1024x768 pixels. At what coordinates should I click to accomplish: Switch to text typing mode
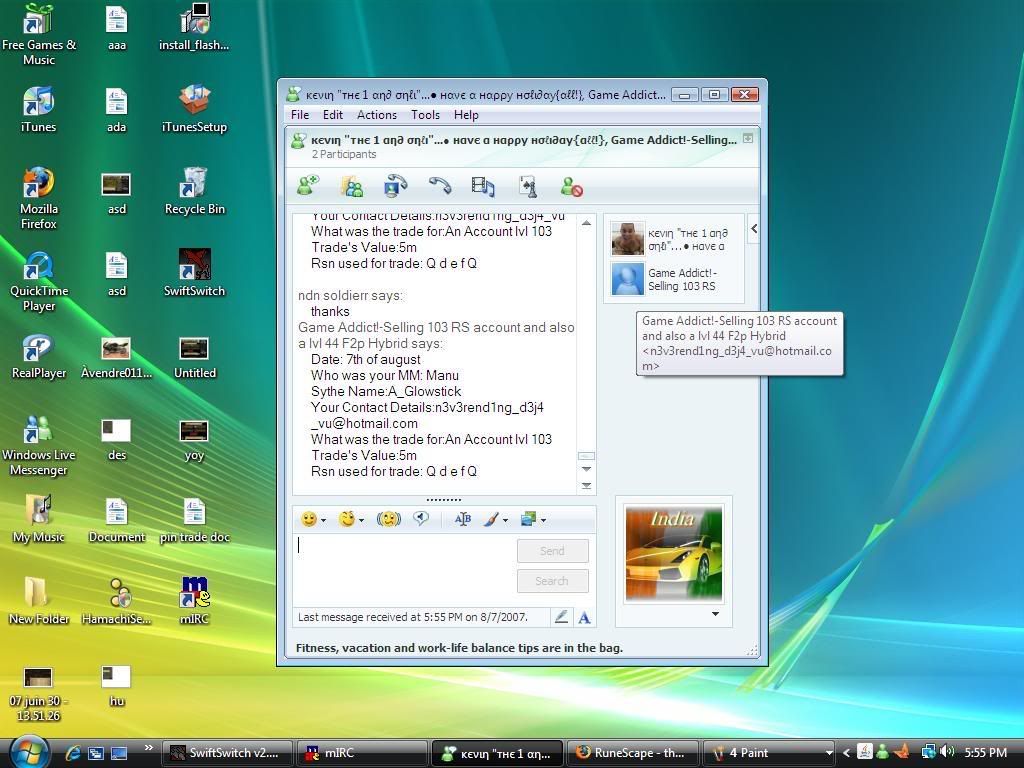584,616
